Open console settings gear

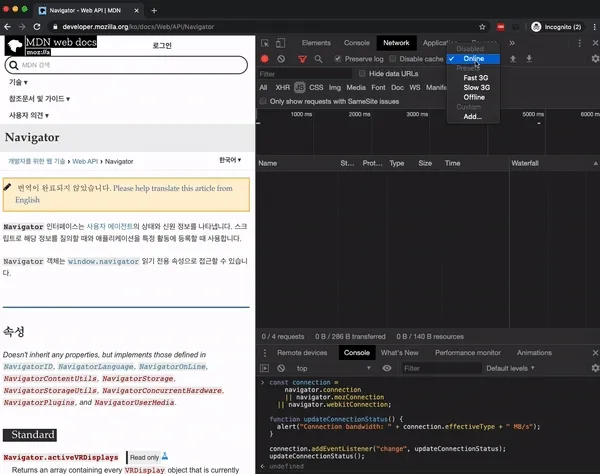coord(595,368)
